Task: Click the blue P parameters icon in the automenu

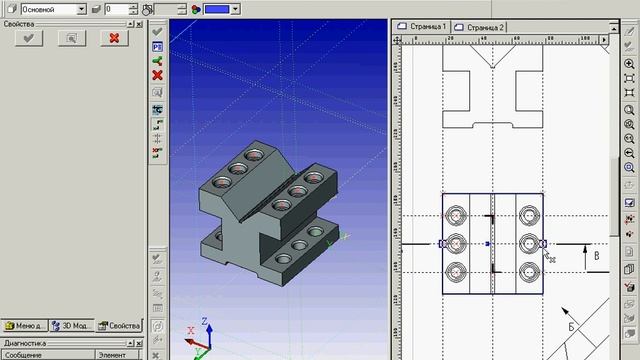Action: tap(157, 47)
